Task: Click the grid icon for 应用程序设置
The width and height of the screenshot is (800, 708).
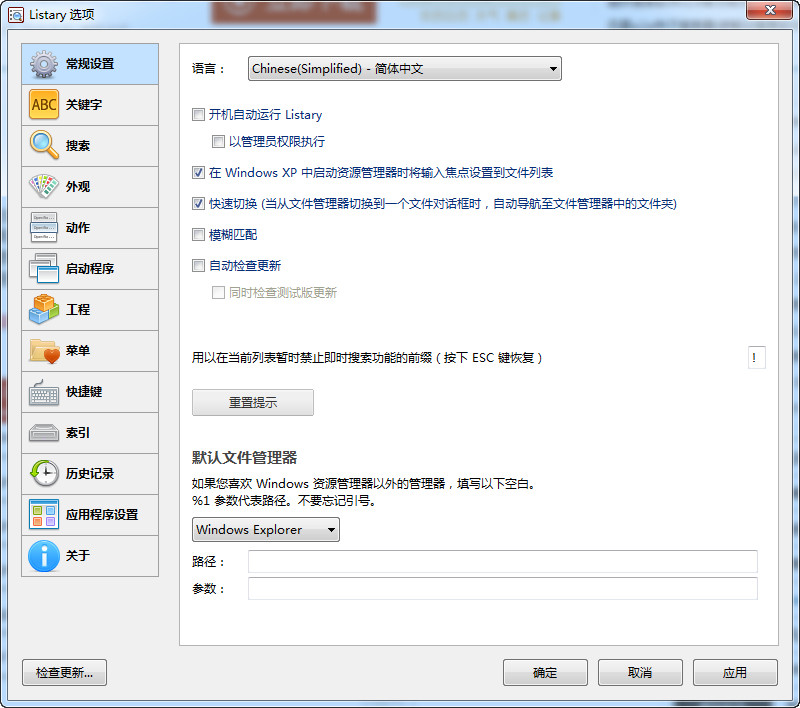Action: [x=44, y=515]
